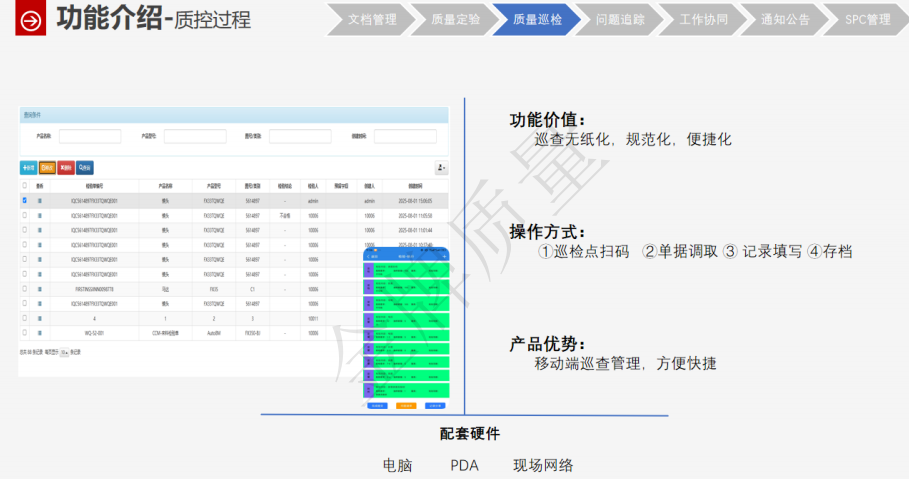Open the SPC管理 tab
909x479 pixels.
click(x=866, y=19)
